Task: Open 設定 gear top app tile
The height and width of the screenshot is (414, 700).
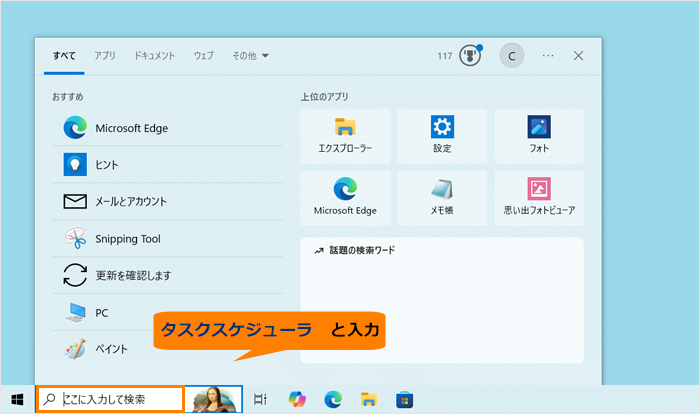Action: (x=442, y=136)
